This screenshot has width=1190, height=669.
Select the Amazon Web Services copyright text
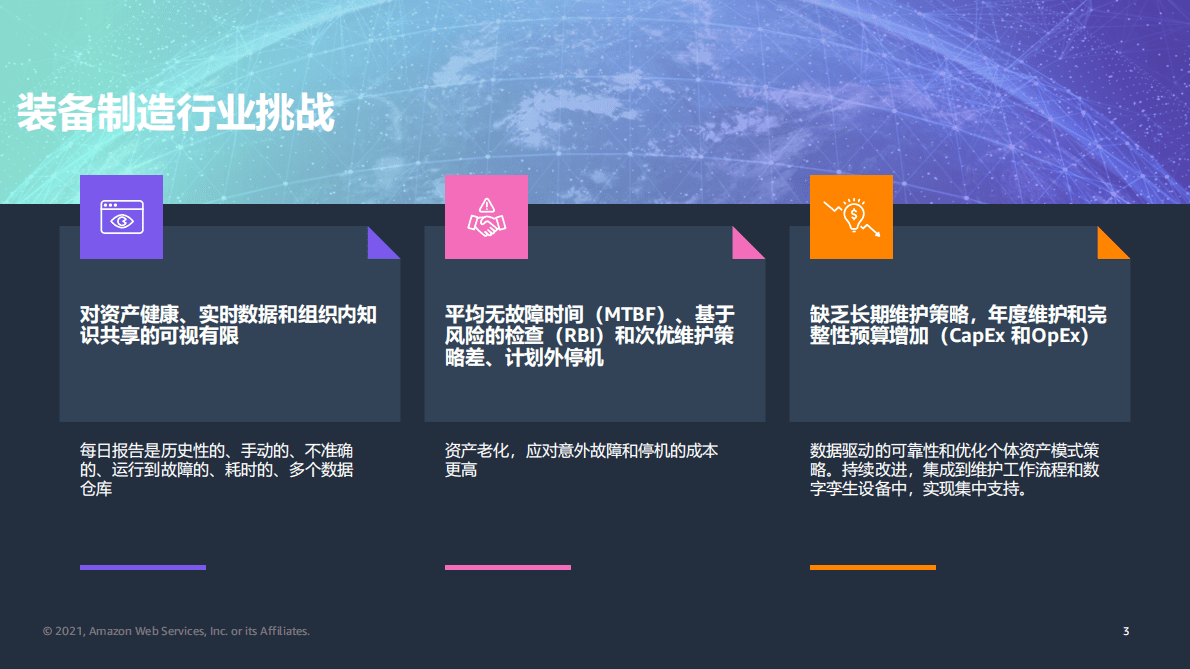click(177, 631)
